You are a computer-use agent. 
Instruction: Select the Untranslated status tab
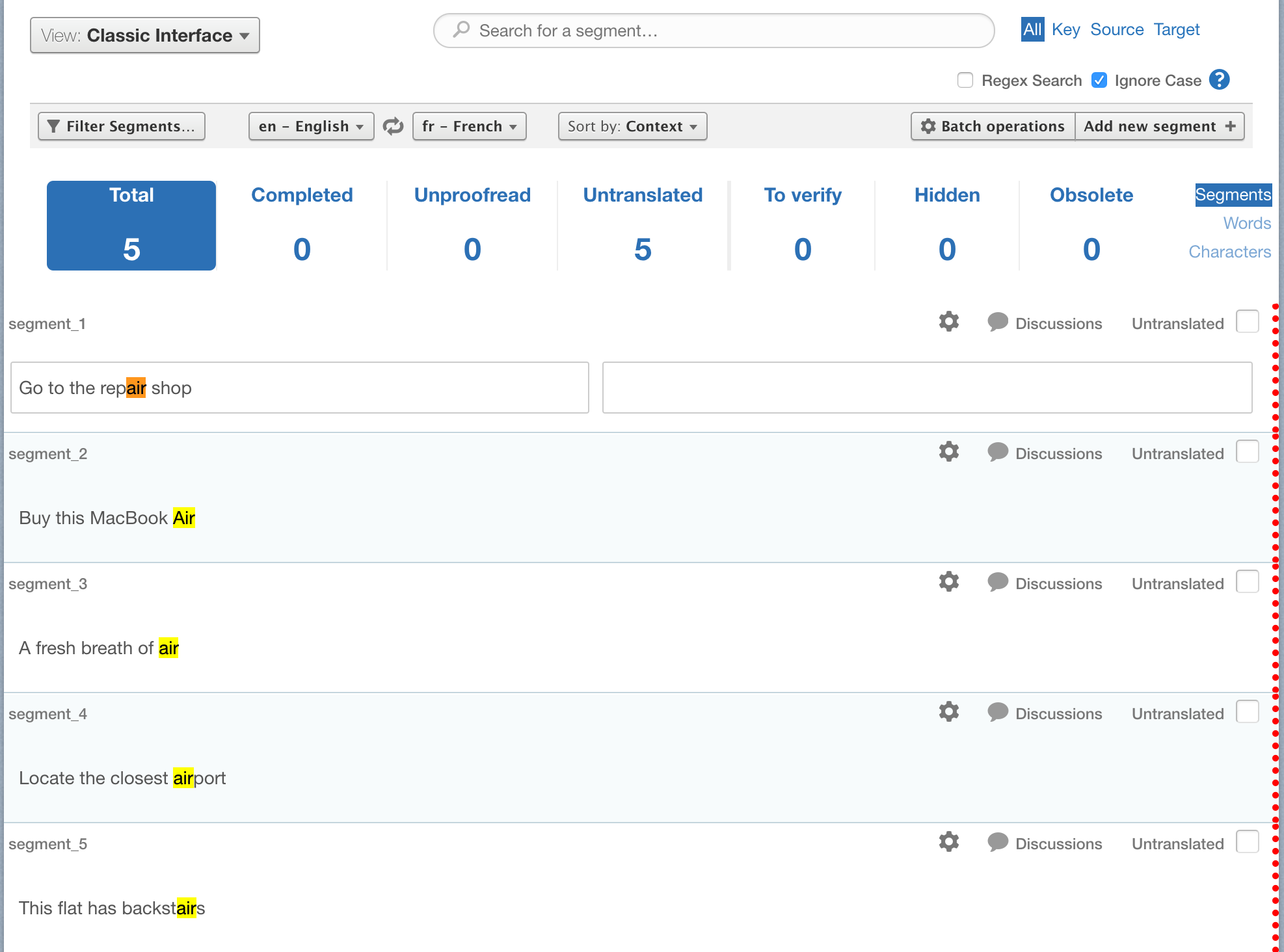(x=643, y=225)
